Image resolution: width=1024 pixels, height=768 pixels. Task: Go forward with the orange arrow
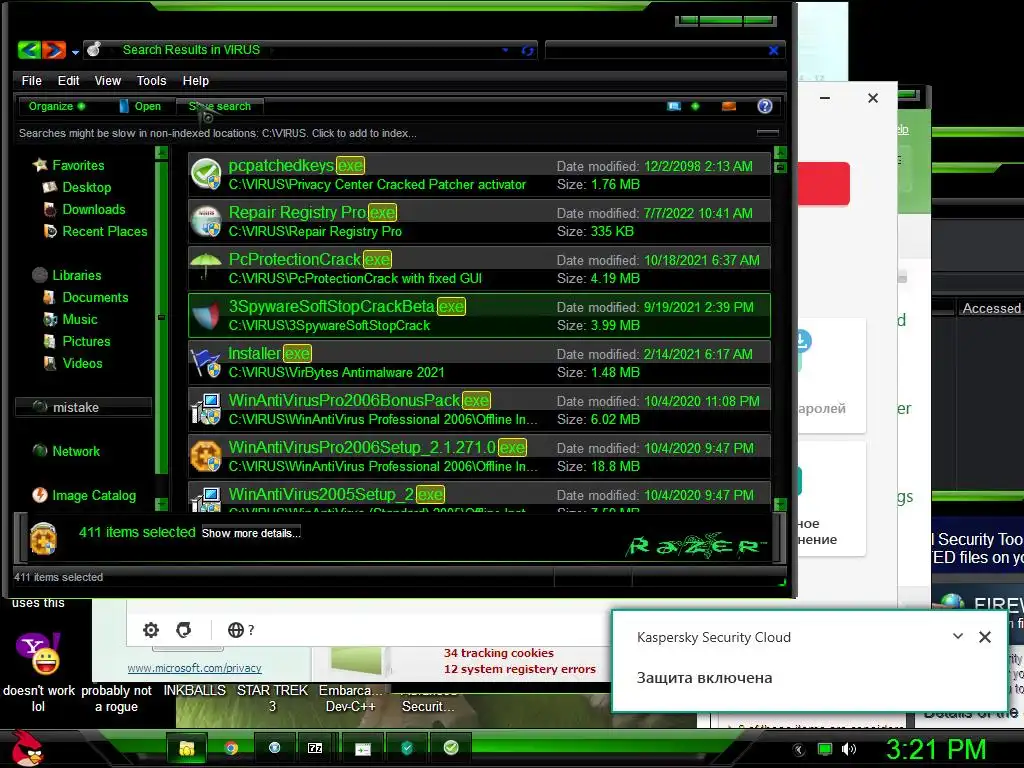(x=54, y=50)
